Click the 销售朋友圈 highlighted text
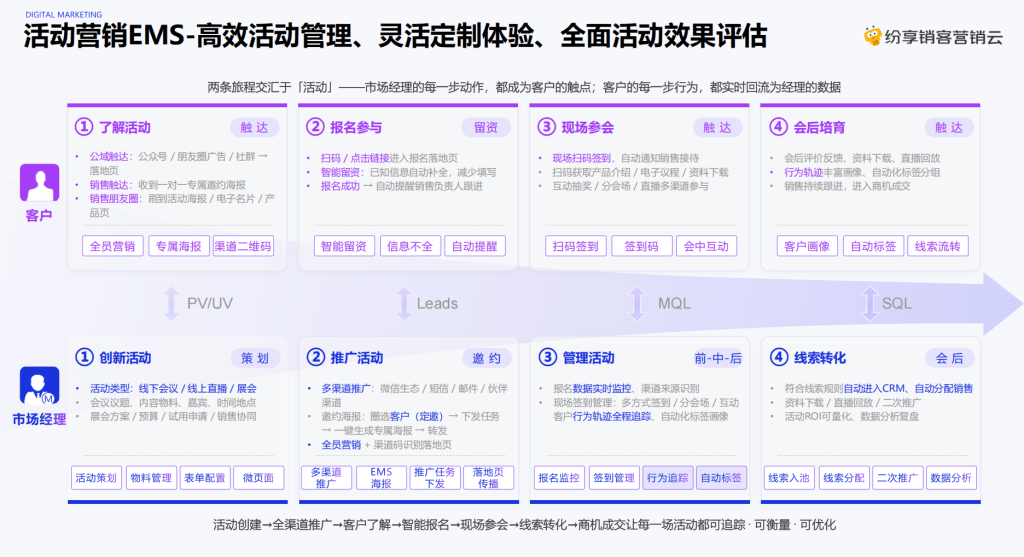The width and height of the screenshot is (1024, 557). 114,199
